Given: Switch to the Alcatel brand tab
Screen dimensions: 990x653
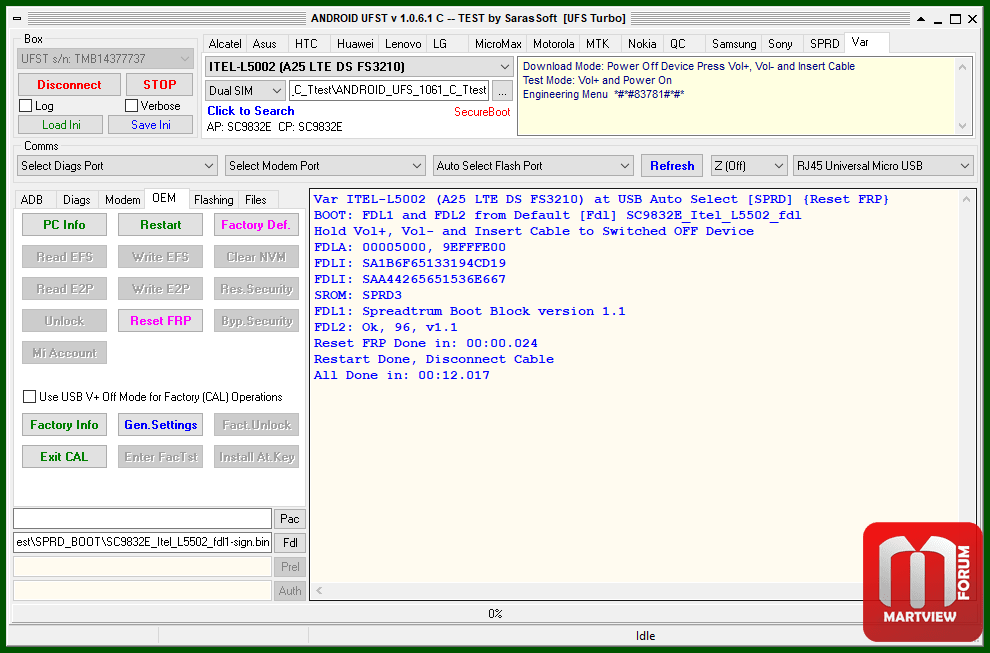Looking at the screenshot, I should pyautogui.click(x=225, y=44).
